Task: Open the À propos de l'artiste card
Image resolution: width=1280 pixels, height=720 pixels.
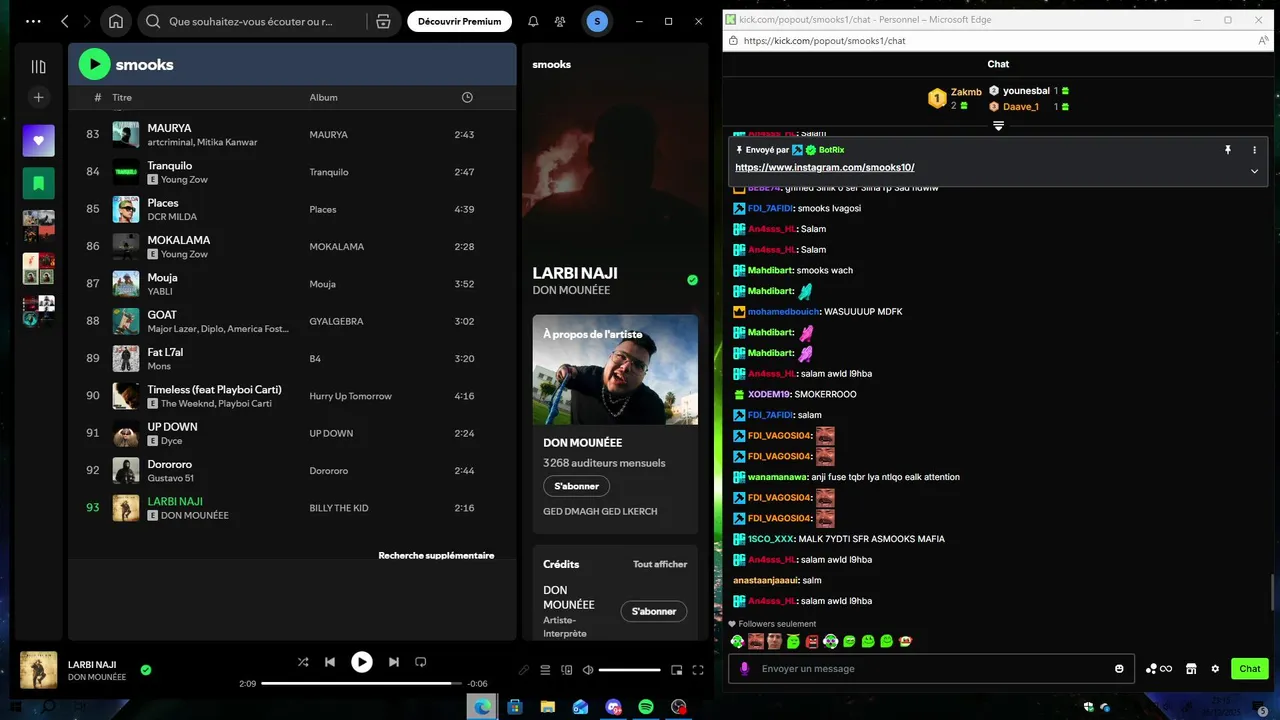Action: pos(615,370)
